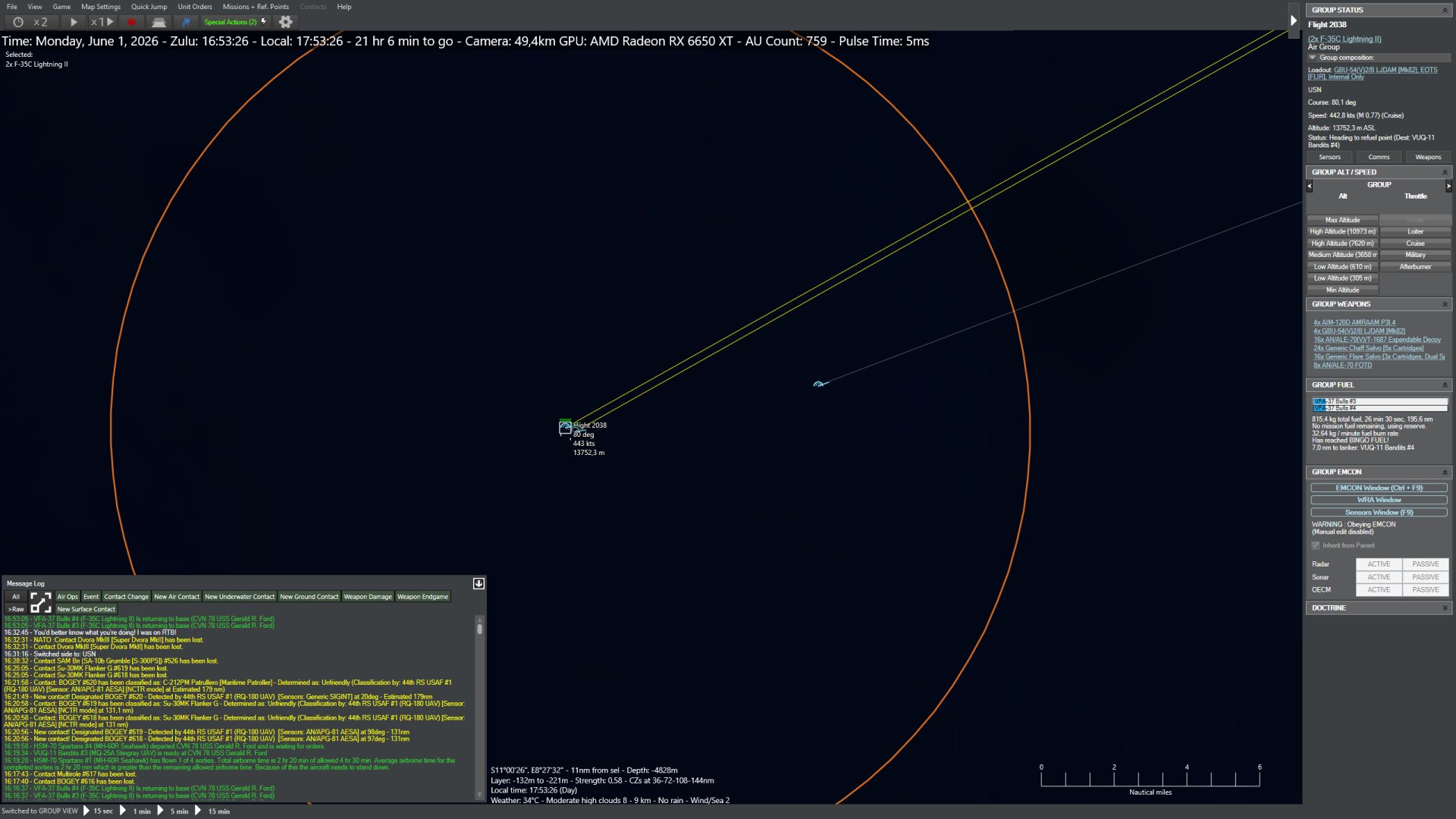Click the message log download arrow icon

pyautogui.click(x=479, y=583)
